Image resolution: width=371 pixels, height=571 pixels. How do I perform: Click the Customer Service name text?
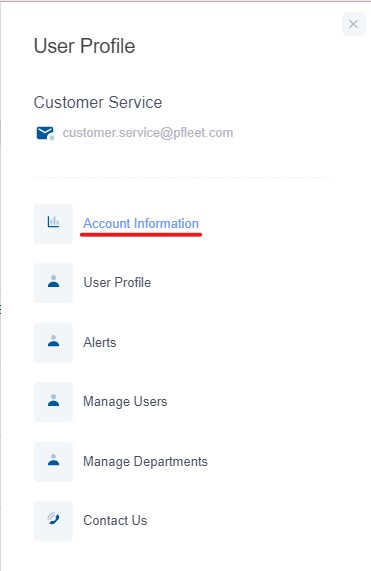pos(98,102)
